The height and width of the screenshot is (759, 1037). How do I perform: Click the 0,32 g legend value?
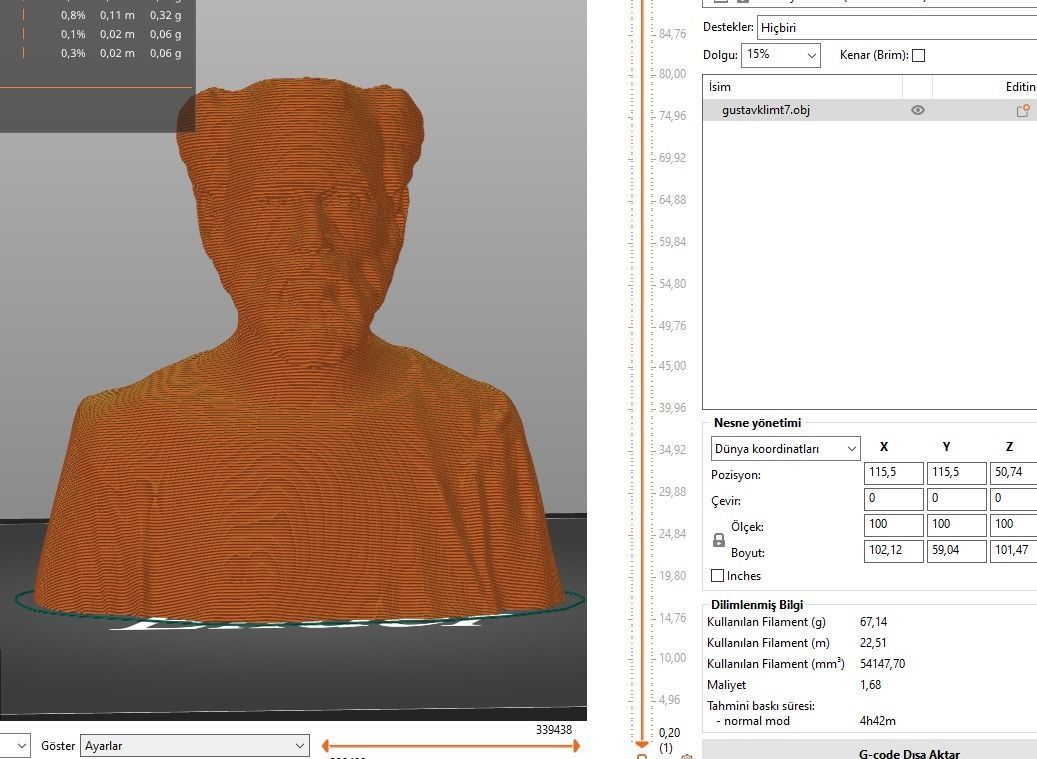(165, 15)
